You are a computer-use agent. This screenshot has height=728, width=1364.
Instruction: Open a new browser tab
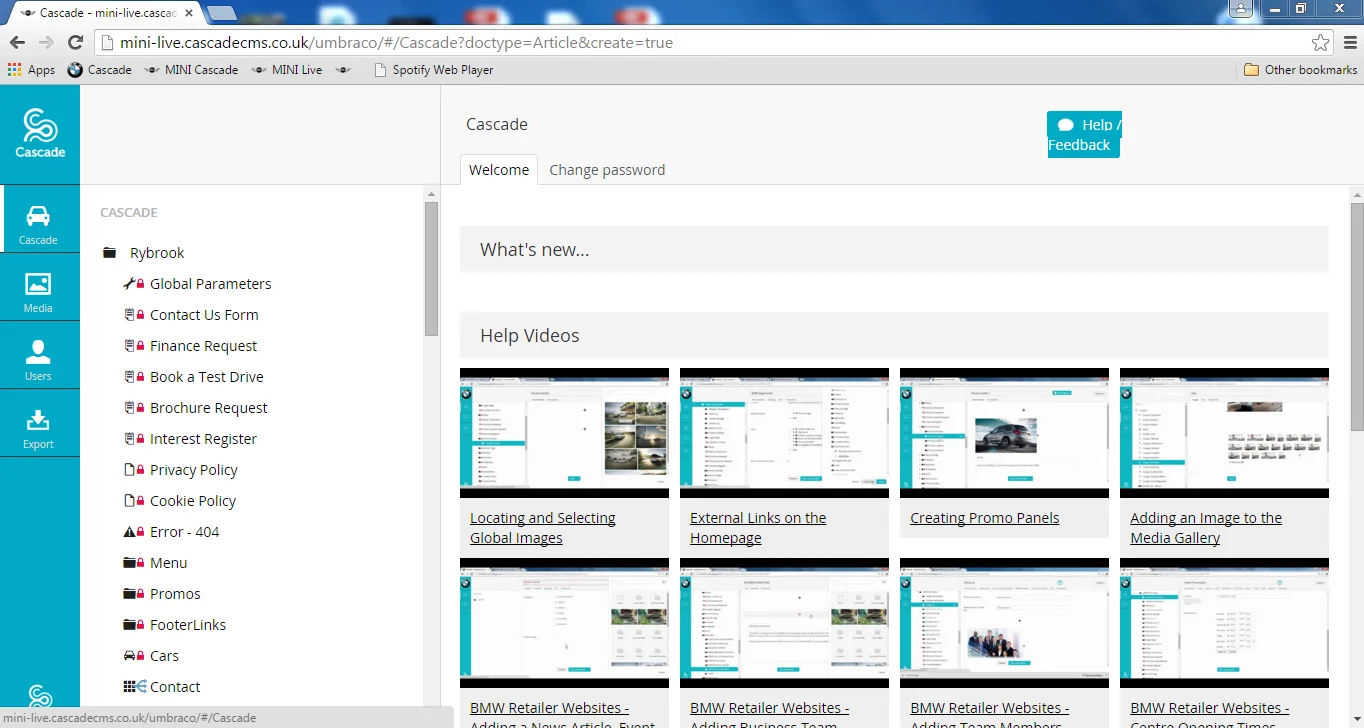click(x=221, y=13)
